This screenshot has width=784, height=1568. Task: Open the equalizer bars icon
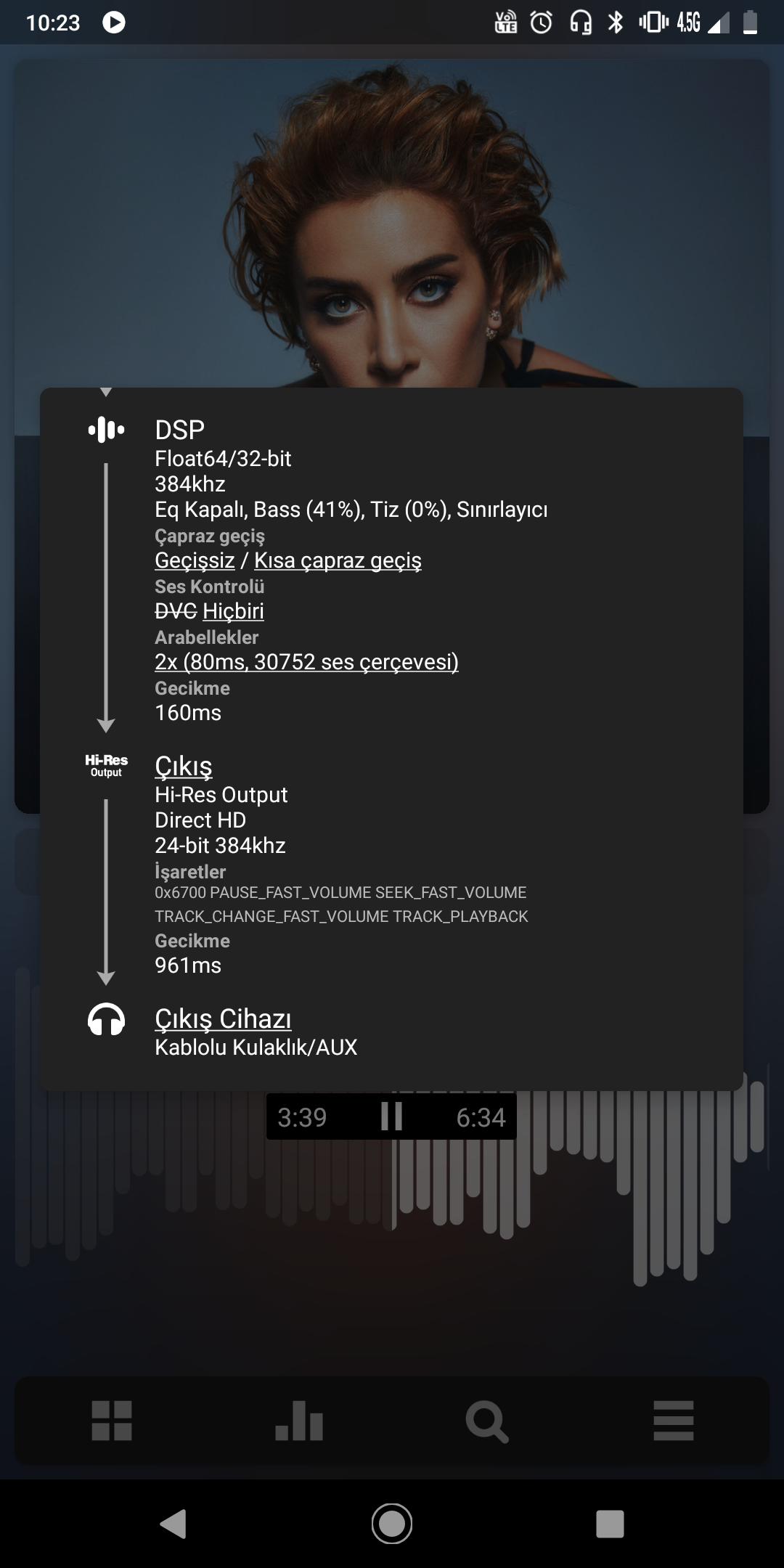point(299,1421)
